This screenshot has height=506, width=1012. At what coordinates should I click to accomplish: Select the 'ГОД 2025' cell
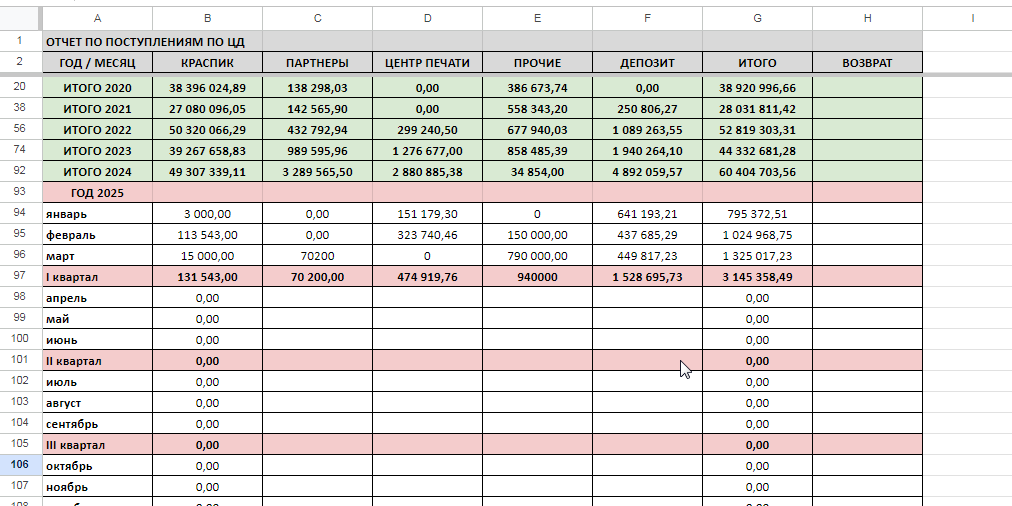coord(97,192)
